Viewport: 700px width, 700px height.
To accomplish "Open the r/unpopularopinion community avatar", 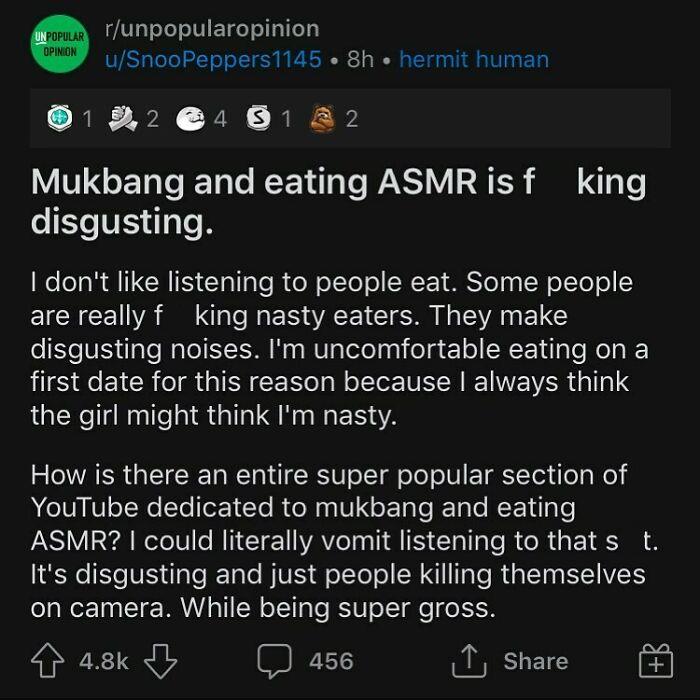I will pyautogui.click(x=59, y=46).
